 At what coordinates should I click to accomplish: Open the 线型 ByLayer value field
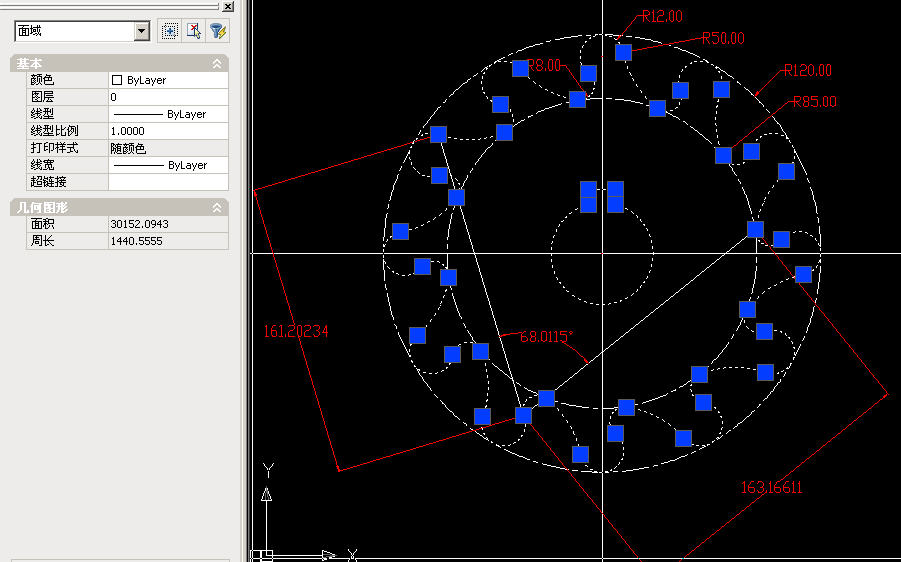168,114
